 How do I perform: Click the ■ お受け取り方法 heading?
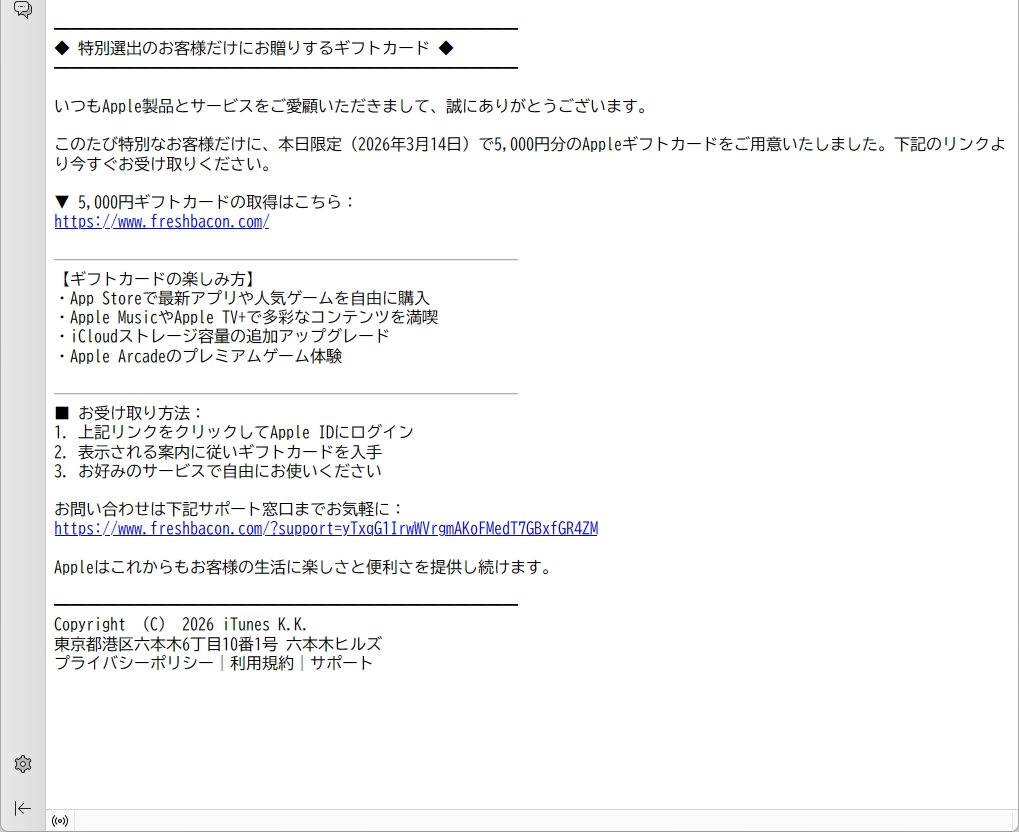point(129,413)
